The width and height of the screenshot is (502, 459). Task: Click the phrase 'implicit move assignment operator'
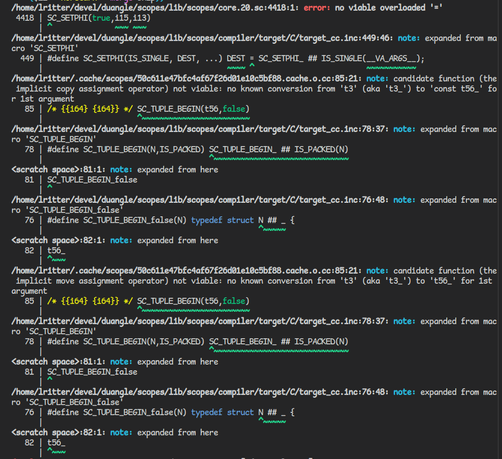coord(92,281)
